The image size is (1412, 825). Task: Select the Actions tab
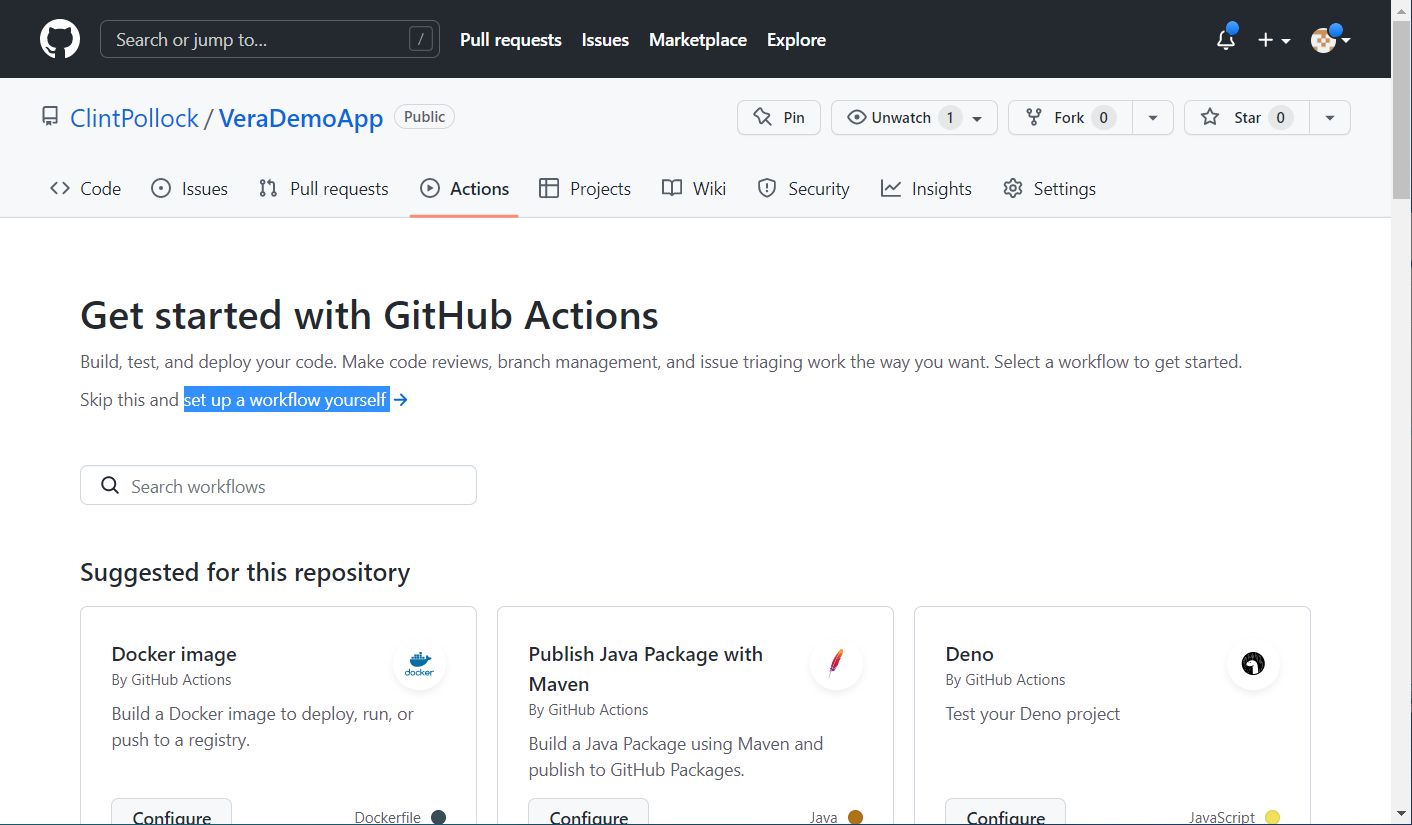(x=464, y=188)
